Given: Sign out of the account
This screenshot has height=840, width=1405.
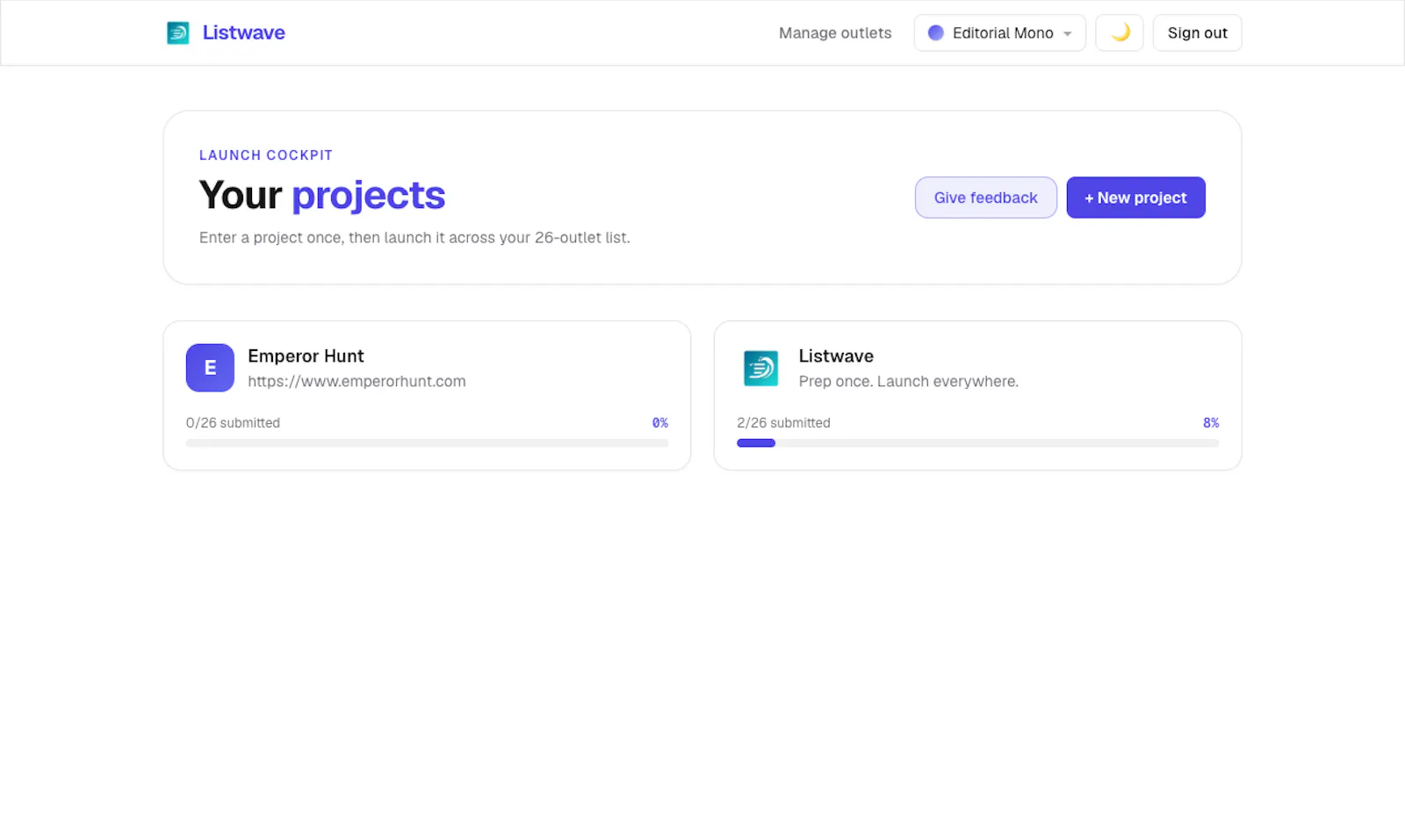Looking at the screenshot, I should (x=1197, y=32).
